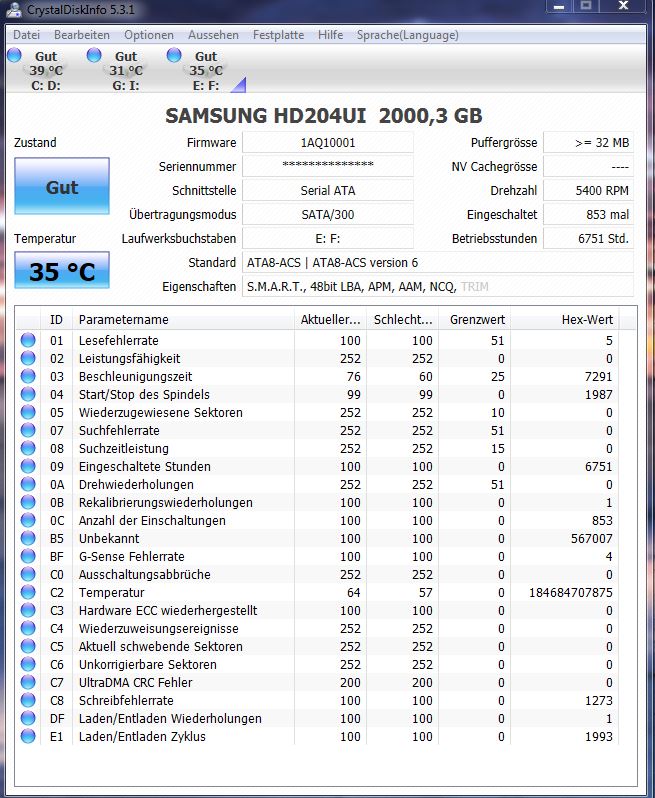The width and height of the screenshot is (655, 798).
Task: Minimize the CrystalDiskInfo window
Action: coord(559,6)
